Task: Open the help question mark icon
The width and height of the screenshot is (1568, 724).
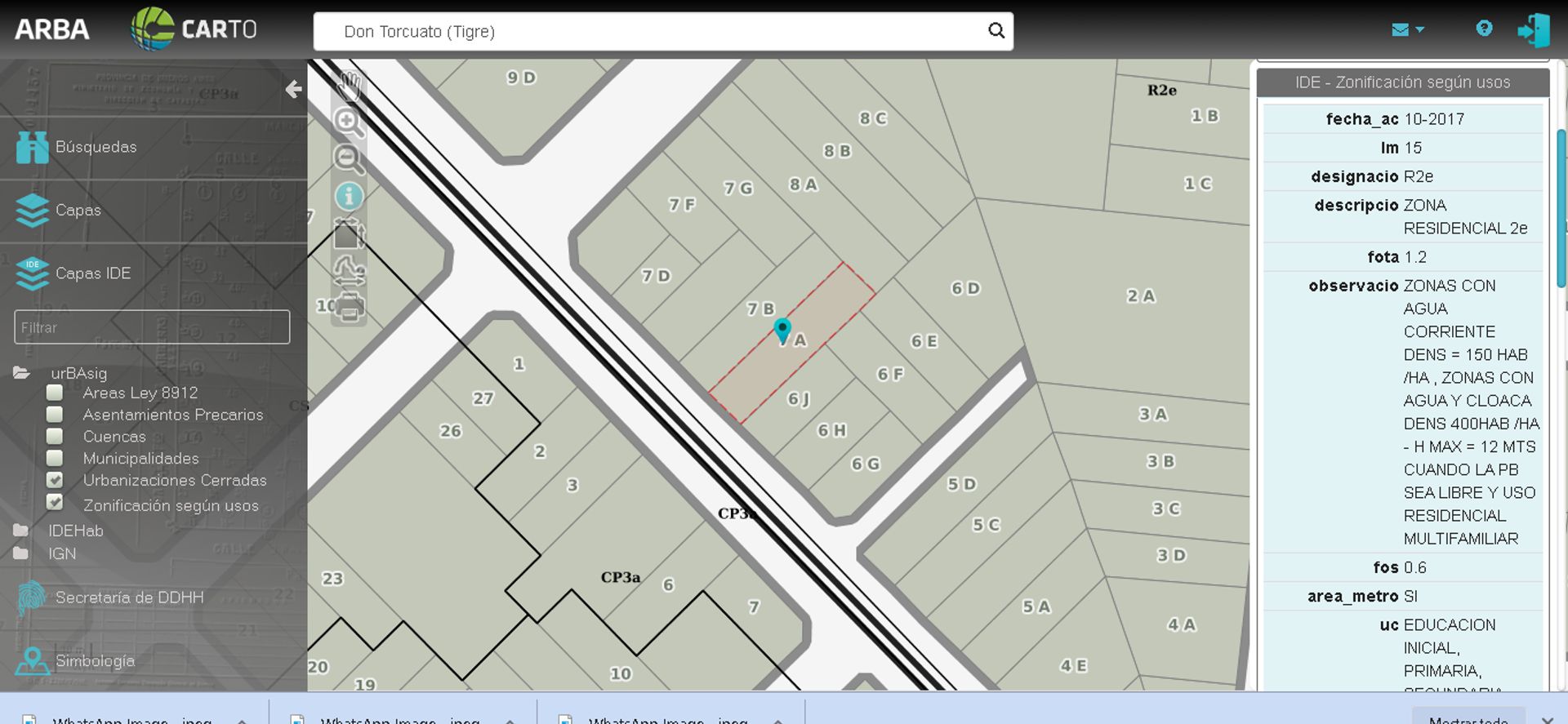Action: [x=1484, y=29]
